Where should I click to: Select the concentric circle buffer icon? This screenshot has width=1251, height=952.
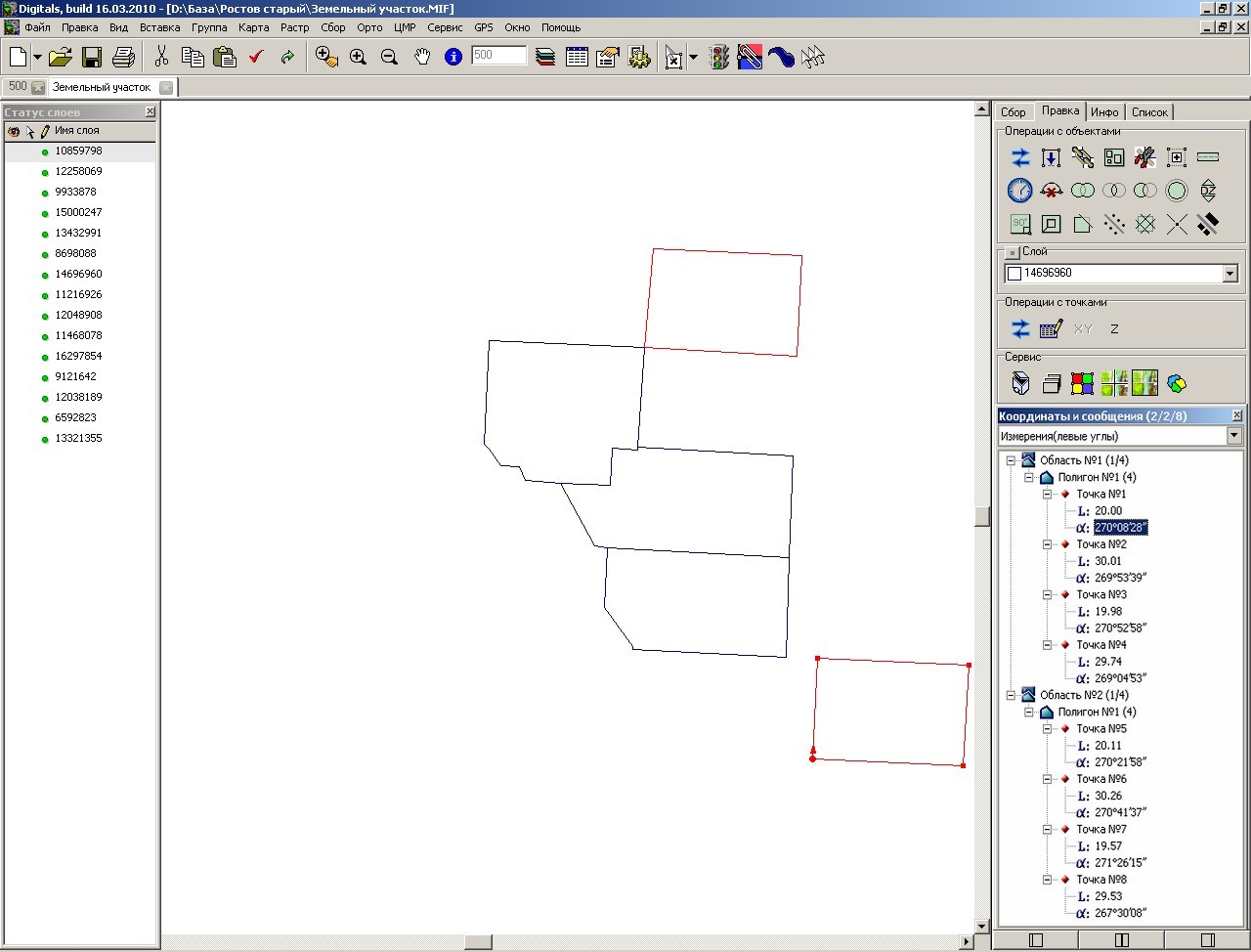pyautogui.click(x=1177, y=191)
